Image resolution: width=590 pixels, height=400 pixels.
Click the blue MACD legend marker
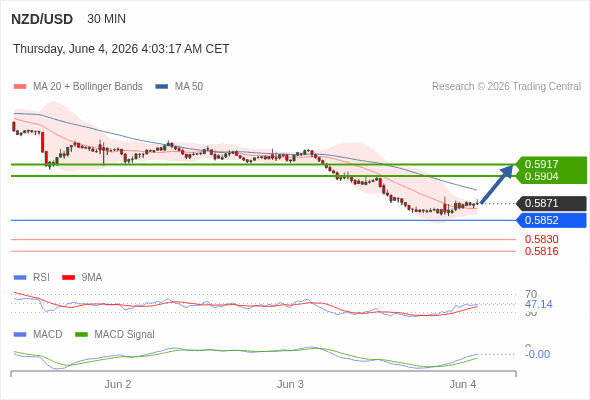coord(20,335)
